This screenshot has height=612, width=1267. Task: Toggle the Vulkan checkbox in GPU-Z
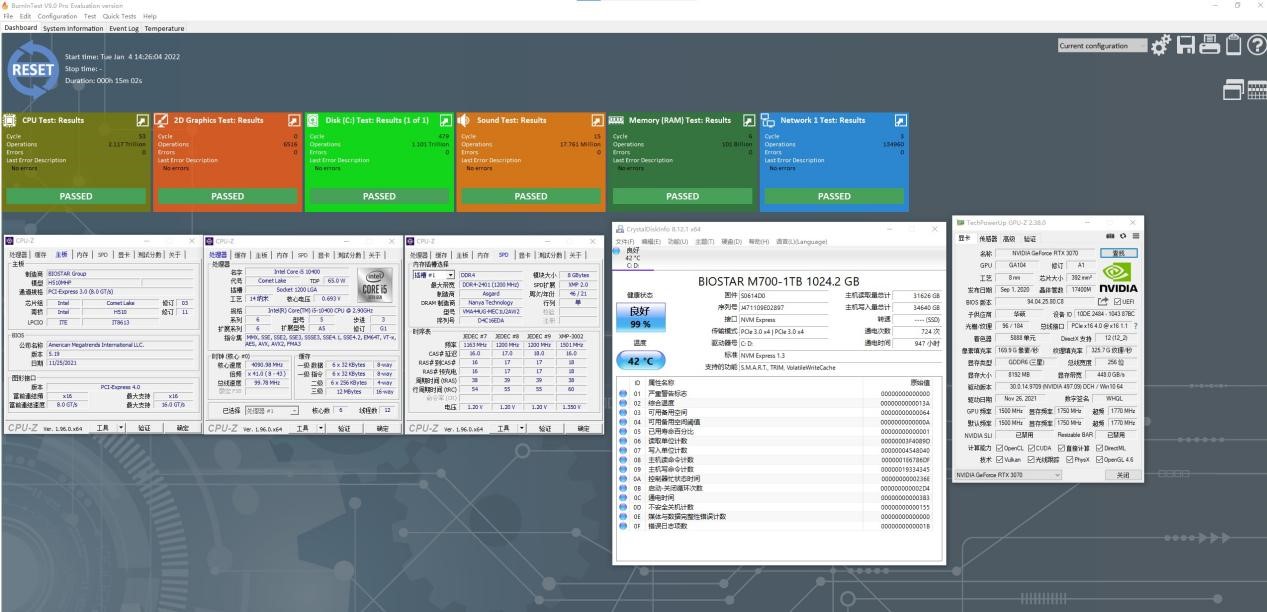1001,459
